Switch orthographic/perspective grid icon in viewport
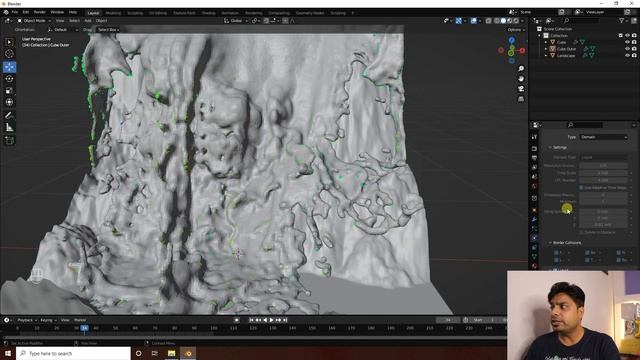 (x=521, y=99)
